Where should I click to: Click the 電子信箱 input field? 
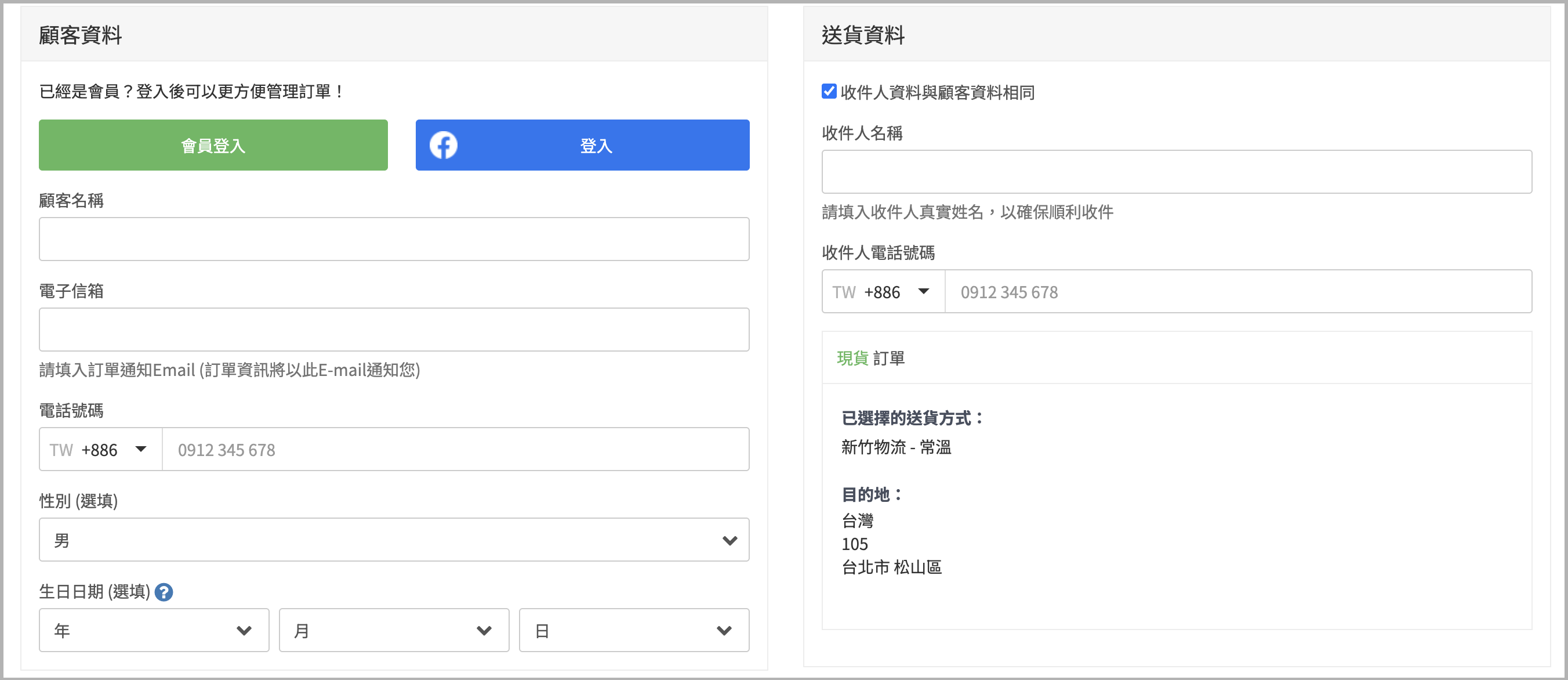394,330
